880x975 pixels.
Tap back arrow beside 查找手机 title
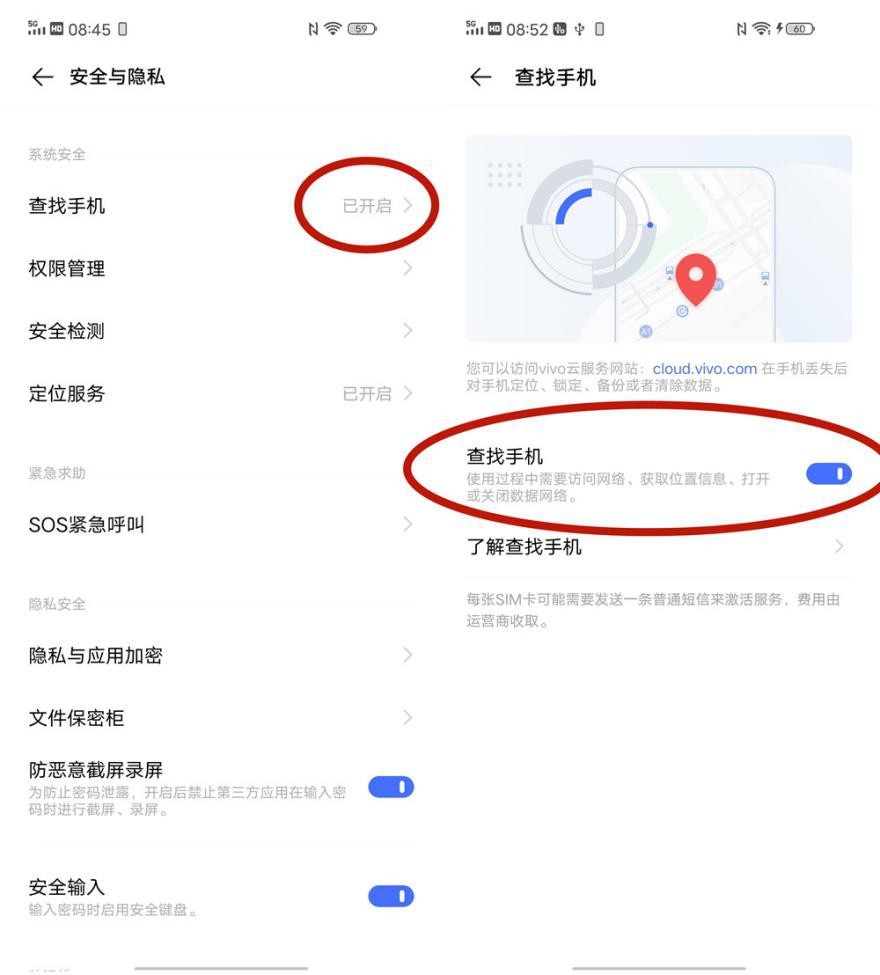point(481,77)
